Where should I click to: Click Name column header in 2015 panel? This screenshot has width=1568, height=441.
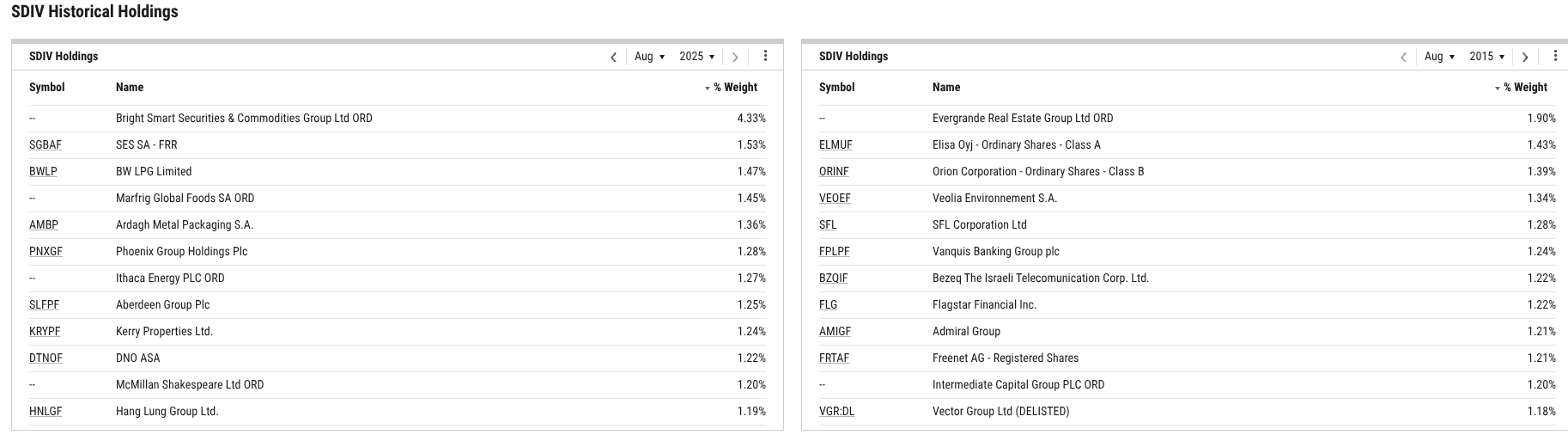tap(946, 88)
